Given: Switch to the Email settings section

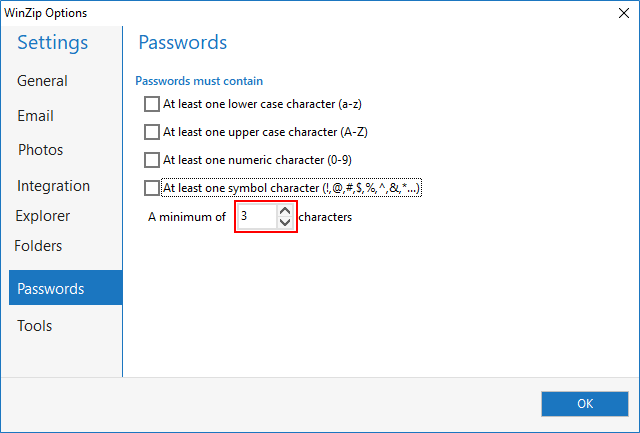Looking at the screenshot, I should 36,116.
